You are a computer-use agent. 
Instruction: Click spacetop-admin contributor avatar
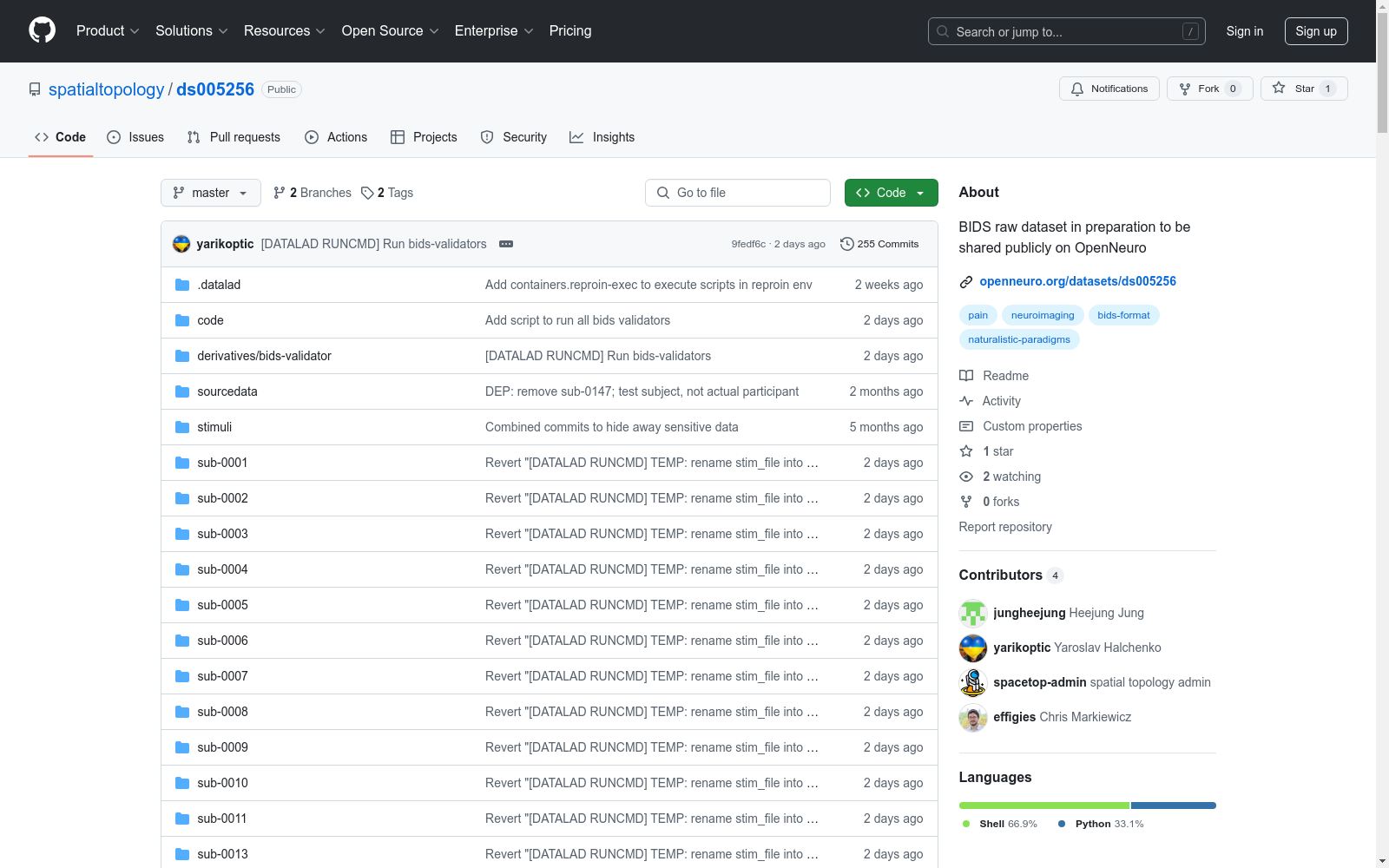[973, 683]
